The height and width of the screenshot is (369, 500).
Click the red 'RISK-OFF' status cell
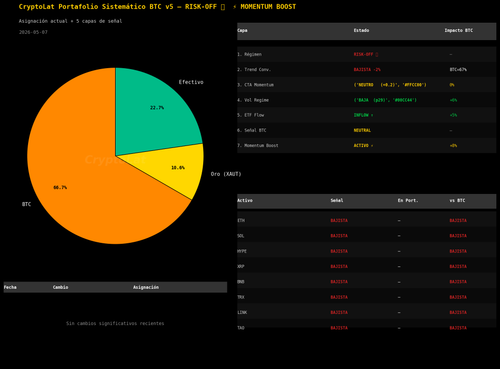[366, 54]
